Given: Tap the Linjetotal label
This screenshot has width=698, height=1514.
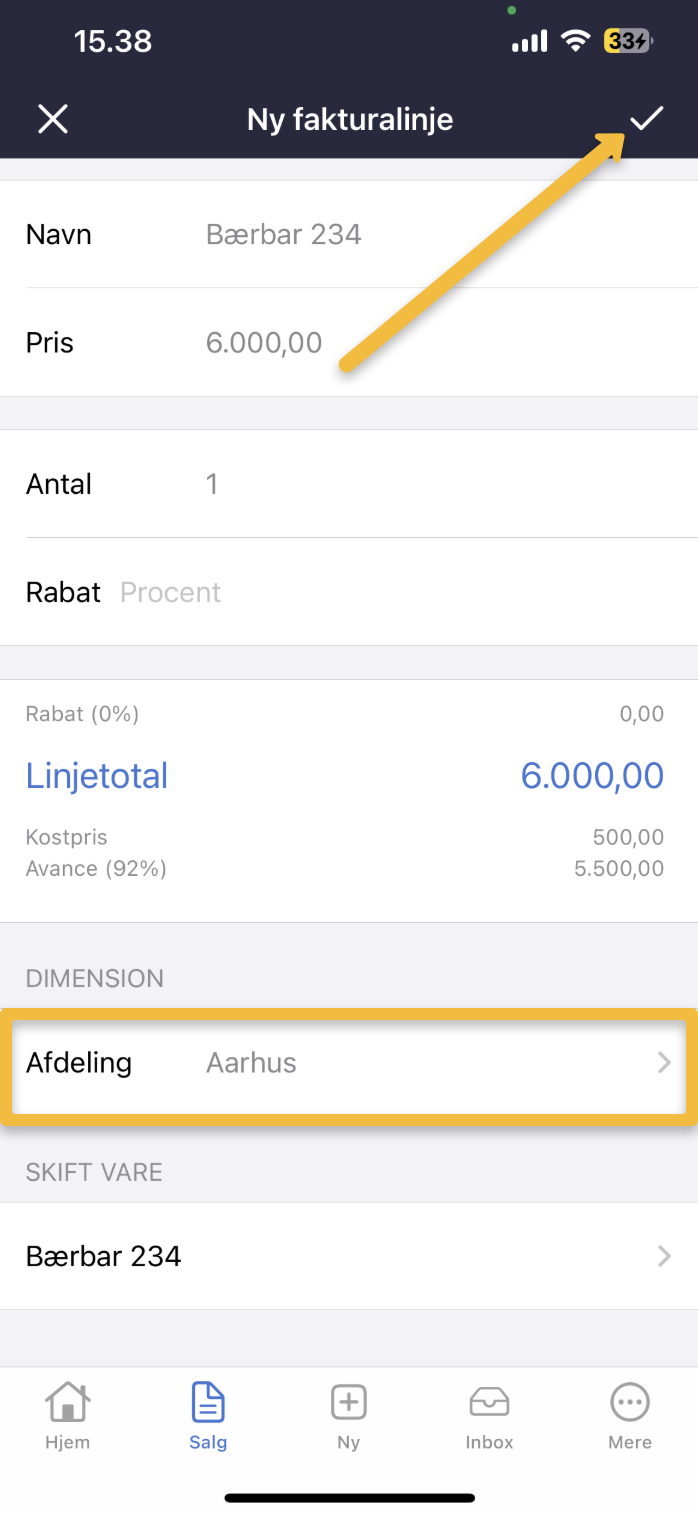Looking at the screenshot, I should pyautogui.click(x=97, y=776).
